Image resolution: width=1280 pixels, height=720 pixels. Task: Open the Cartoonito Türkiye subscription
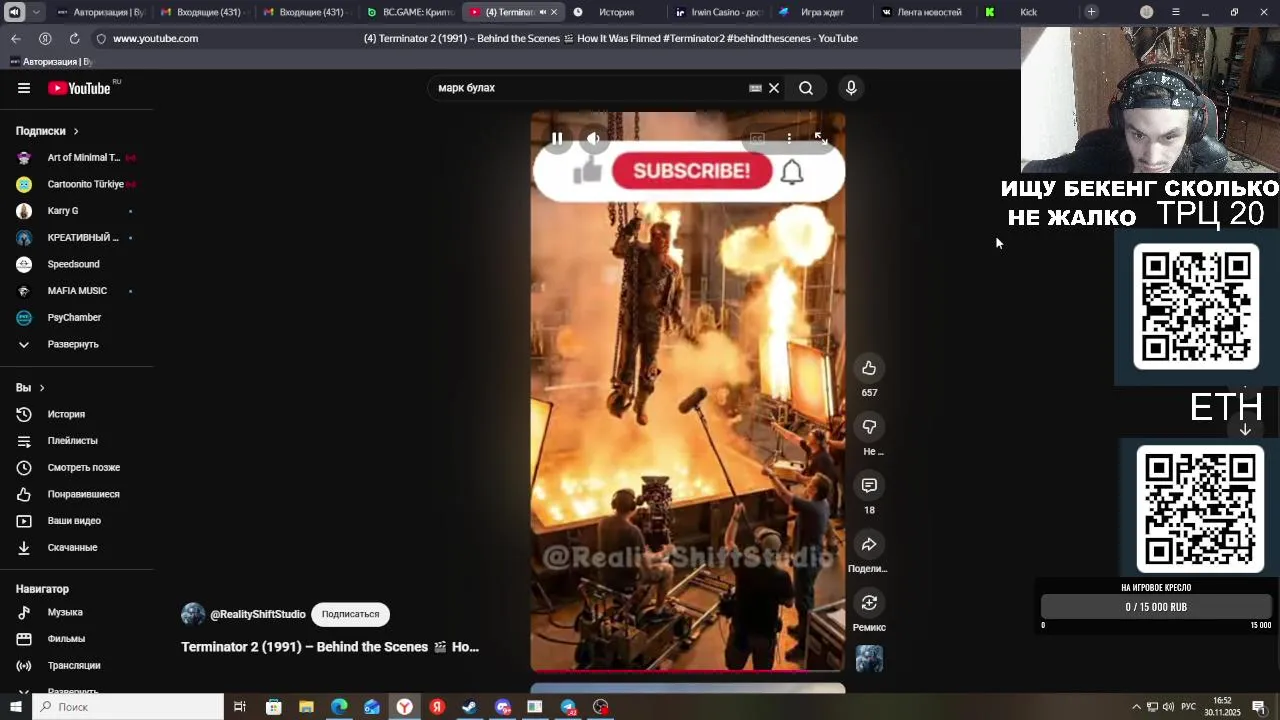click(77, 184)
